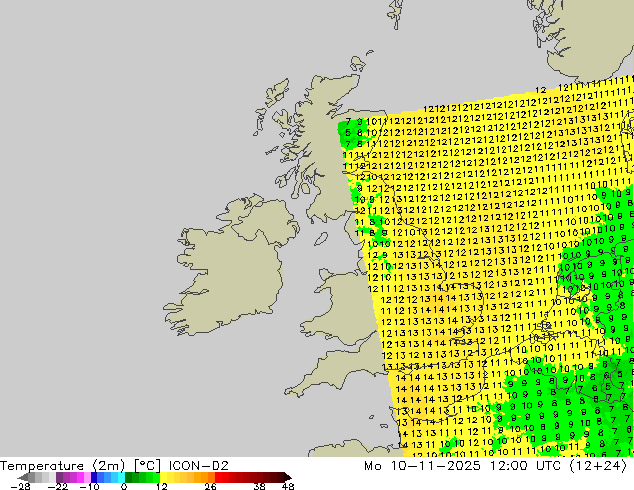This screenshot has height=490, width=634.
Task: Click the Isle of Man outline
Action: 321,239
